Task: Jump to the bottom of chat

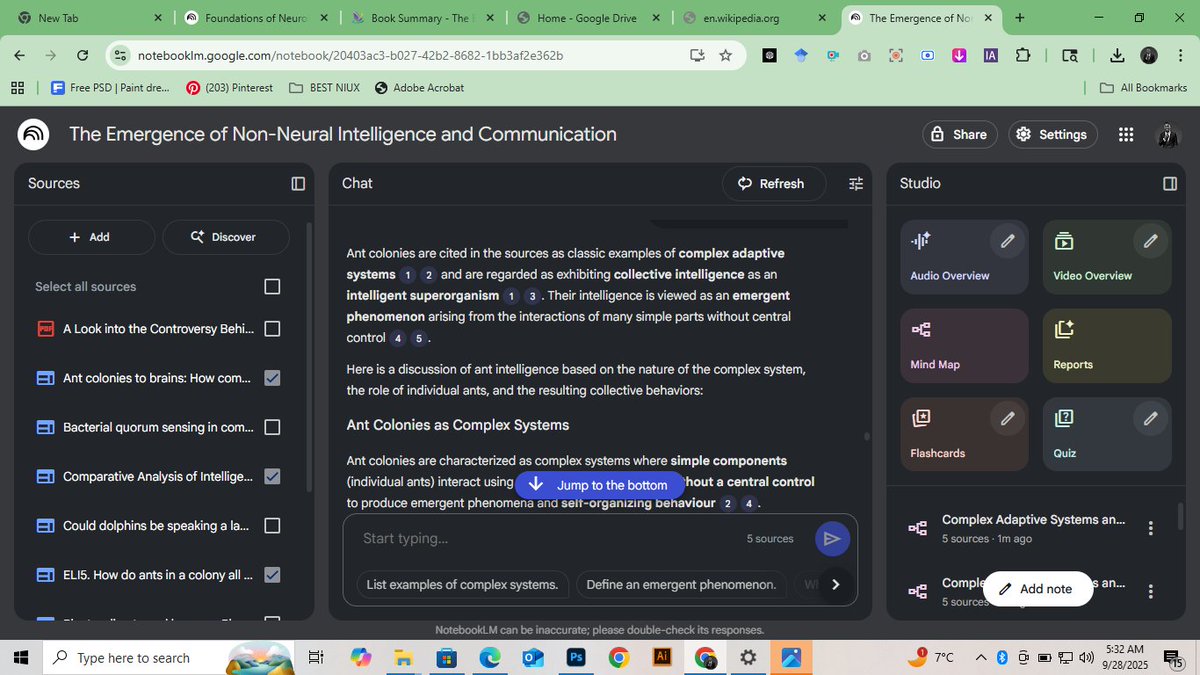Action: point(600,485)
